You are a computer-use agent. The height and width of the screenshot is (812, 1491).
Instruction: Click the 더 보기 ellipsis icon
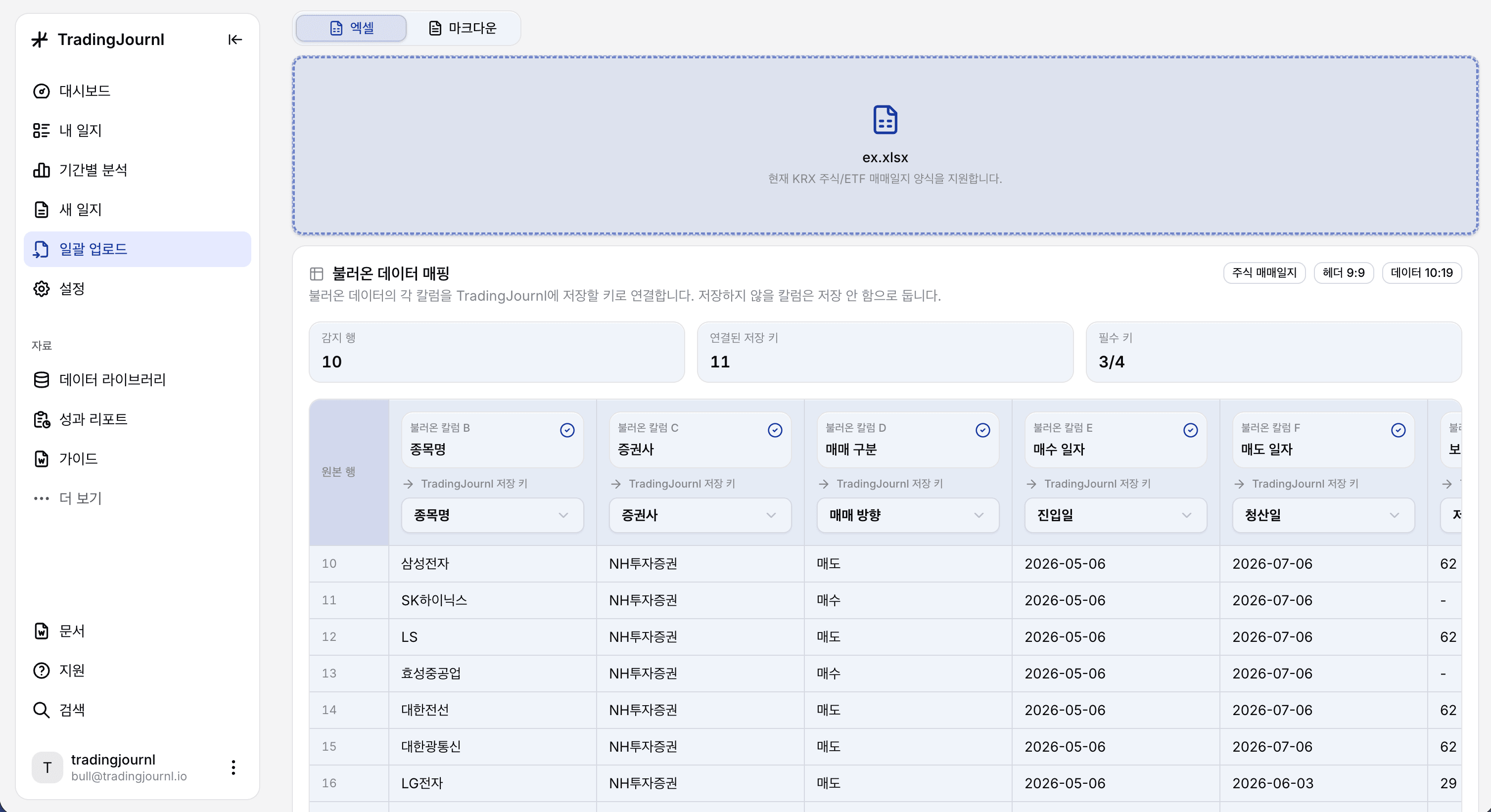41,498
